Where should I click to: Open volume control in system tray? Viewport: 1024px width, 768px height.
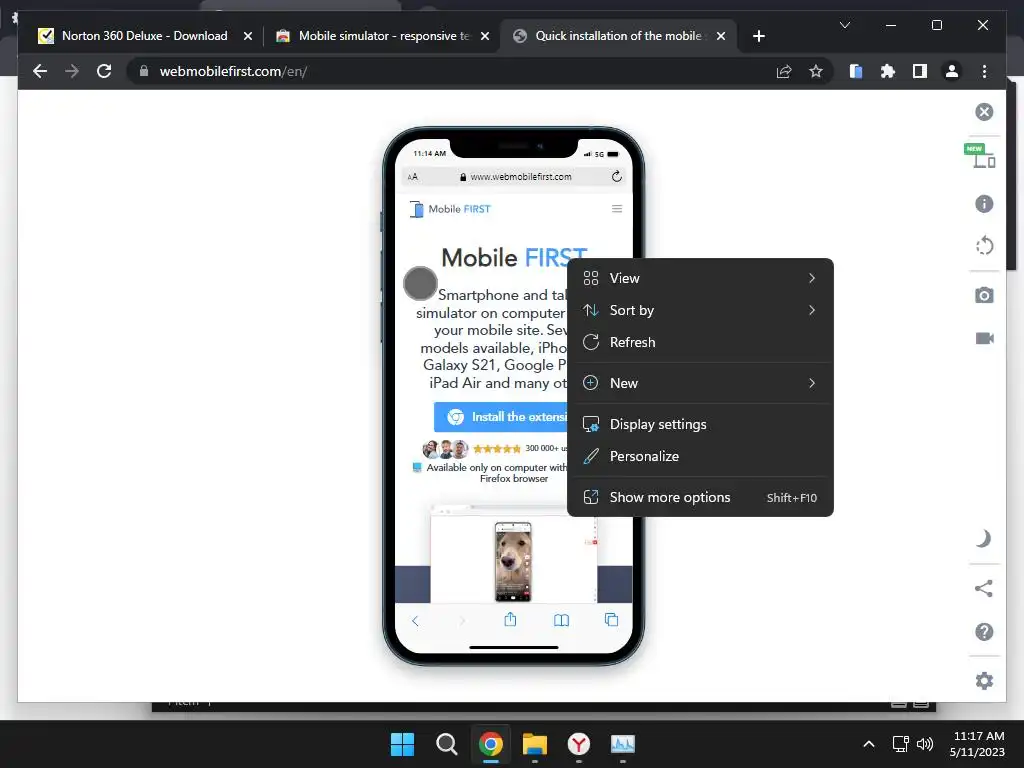point(925,744)
